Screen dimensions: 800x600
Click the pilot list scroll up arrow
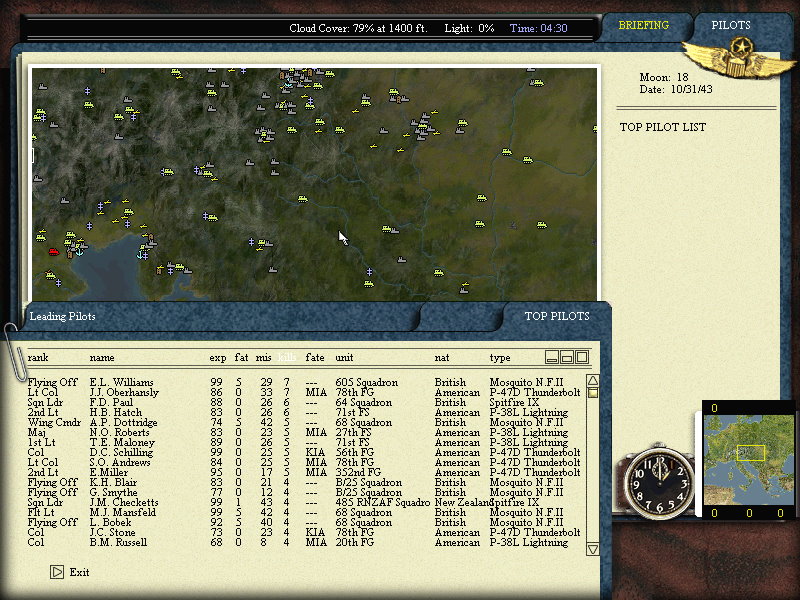(x=593, y=381)
